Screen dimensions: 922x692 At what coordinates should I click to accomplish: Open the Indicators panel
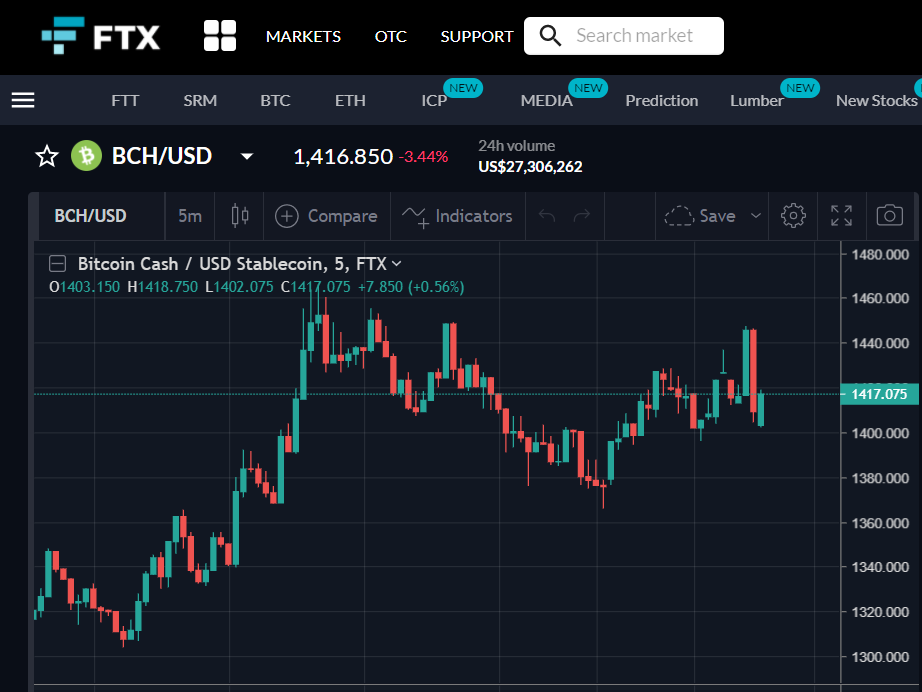pyautogui.click(x=457, y=216)
